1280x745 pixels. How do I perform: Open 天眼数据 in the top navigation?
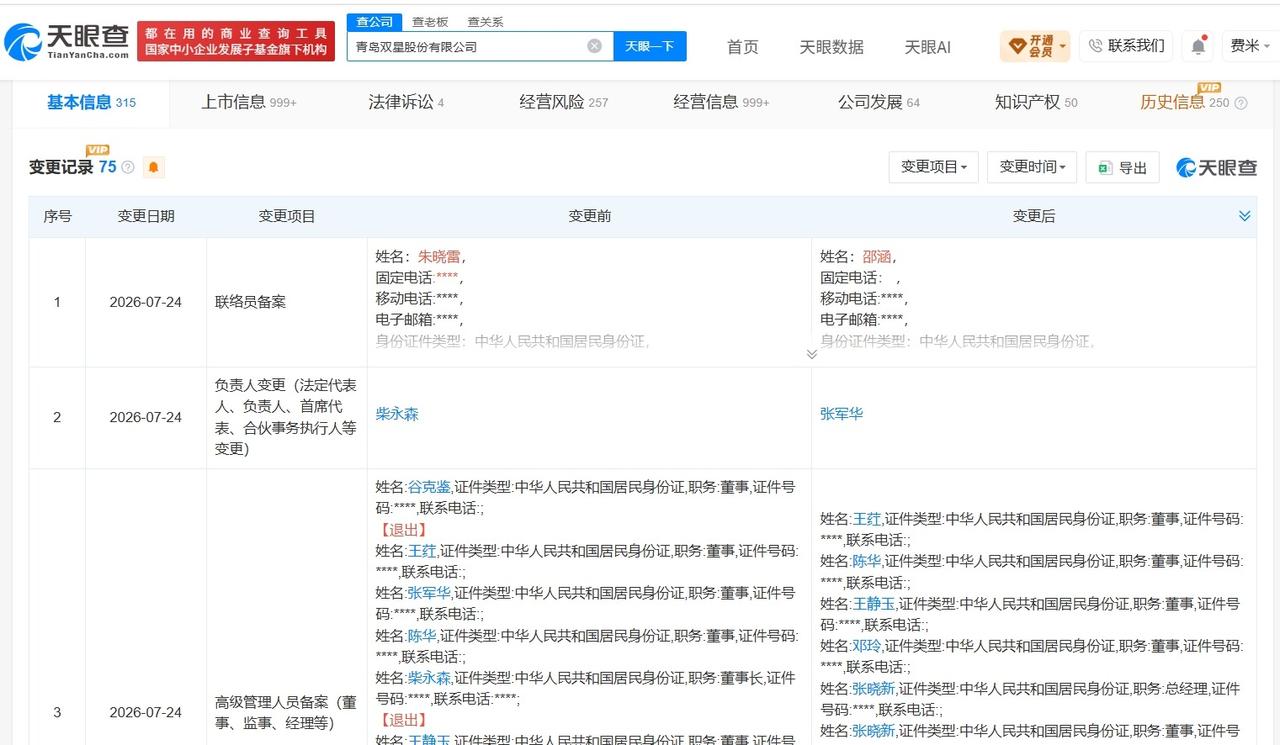click(x=831, y=47)
